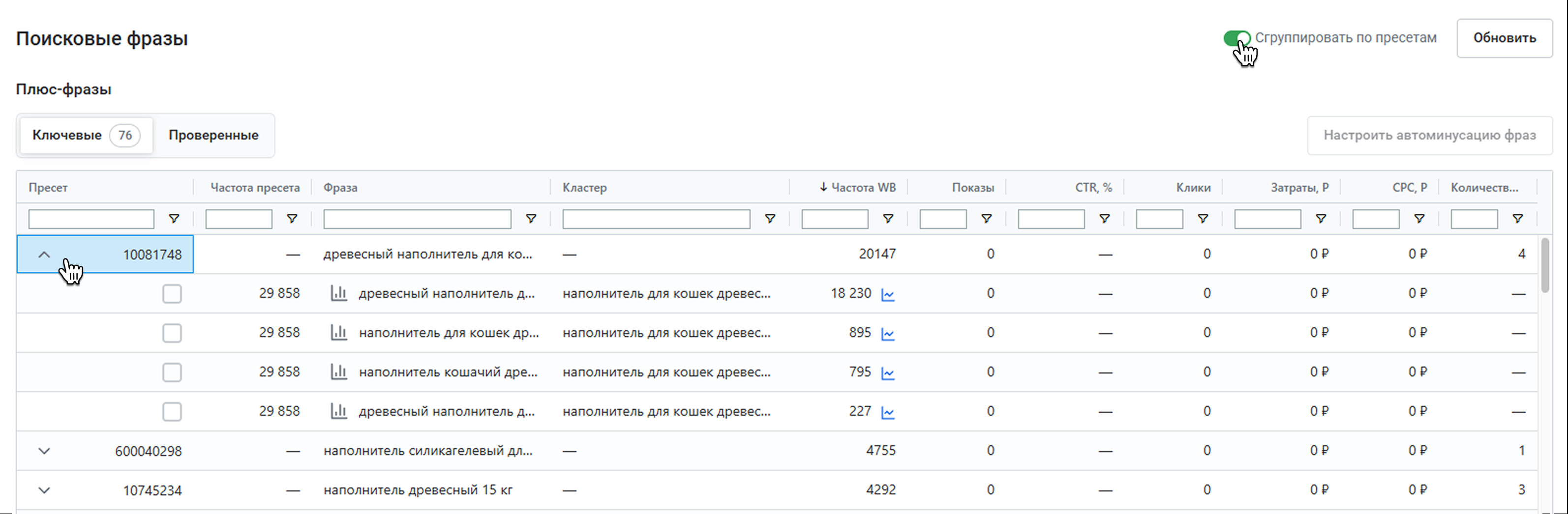1568x514 pixels.
Task: Show frequency trend graph for 795
Action: tap(888, 373)
